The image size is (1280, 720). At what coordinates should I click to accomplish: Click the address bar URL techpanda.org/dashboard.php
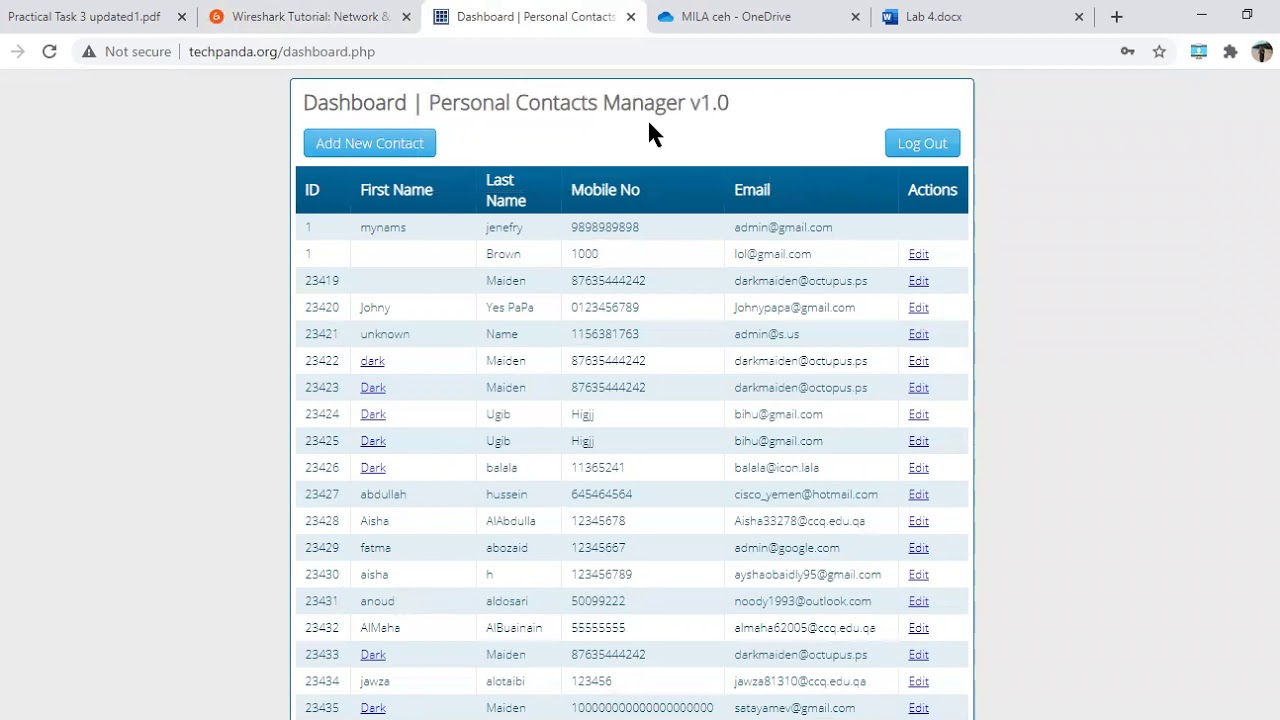pos(282,52)
